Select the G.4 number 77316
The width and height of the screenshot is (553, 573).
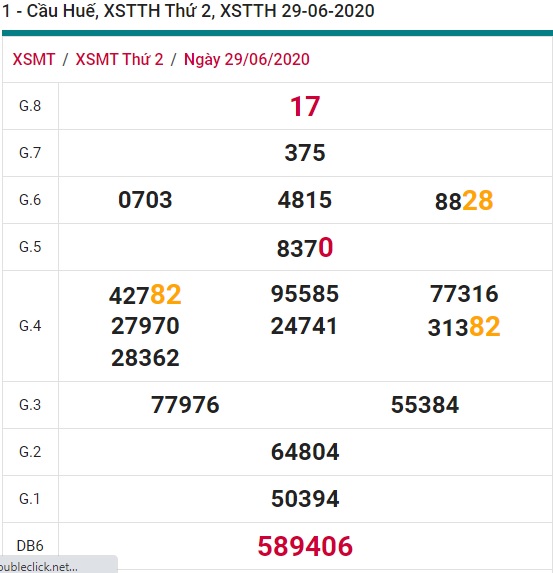pos(464,294)
